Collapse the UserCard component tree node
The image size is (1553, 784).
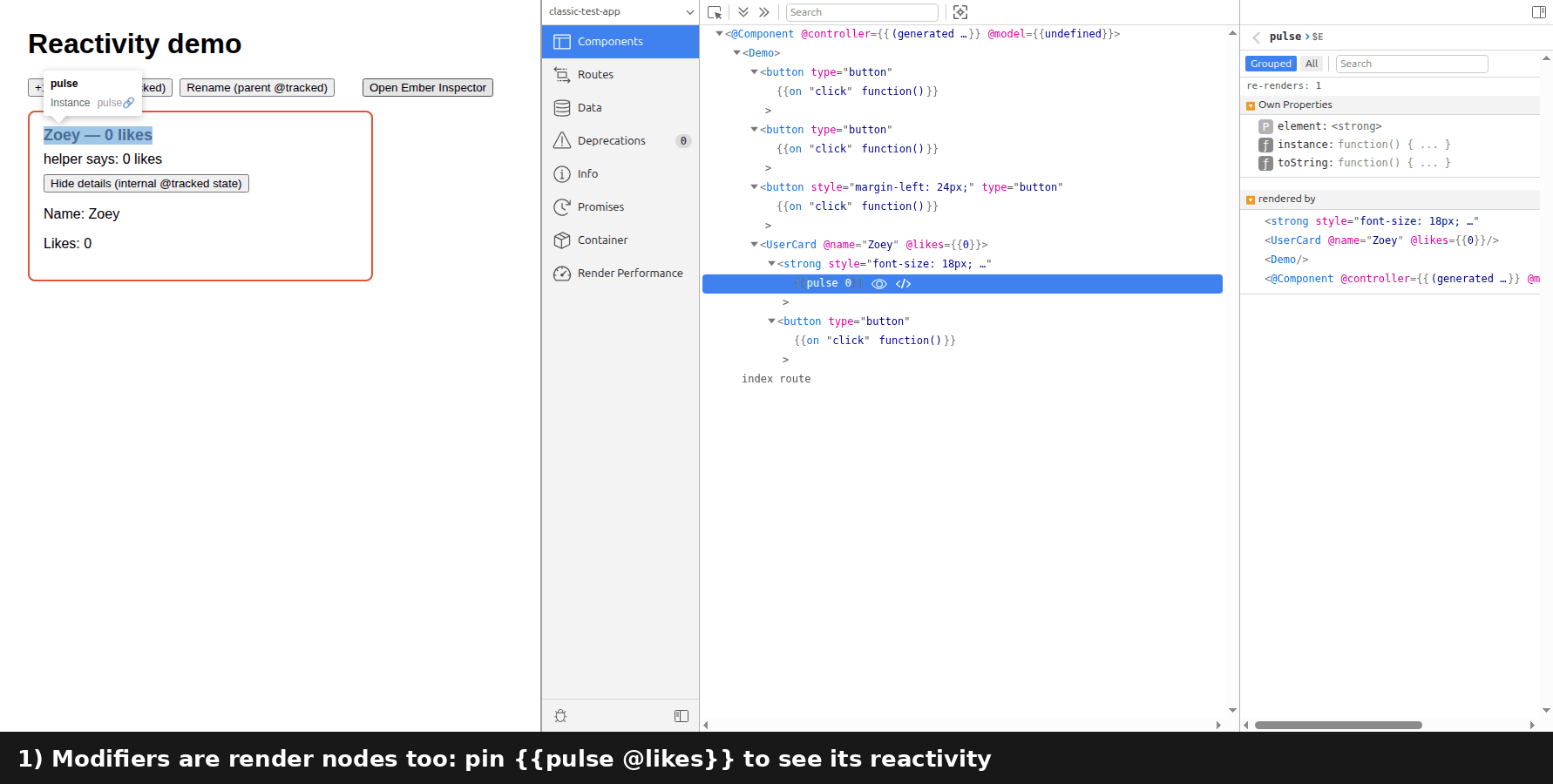coord(754,245)
